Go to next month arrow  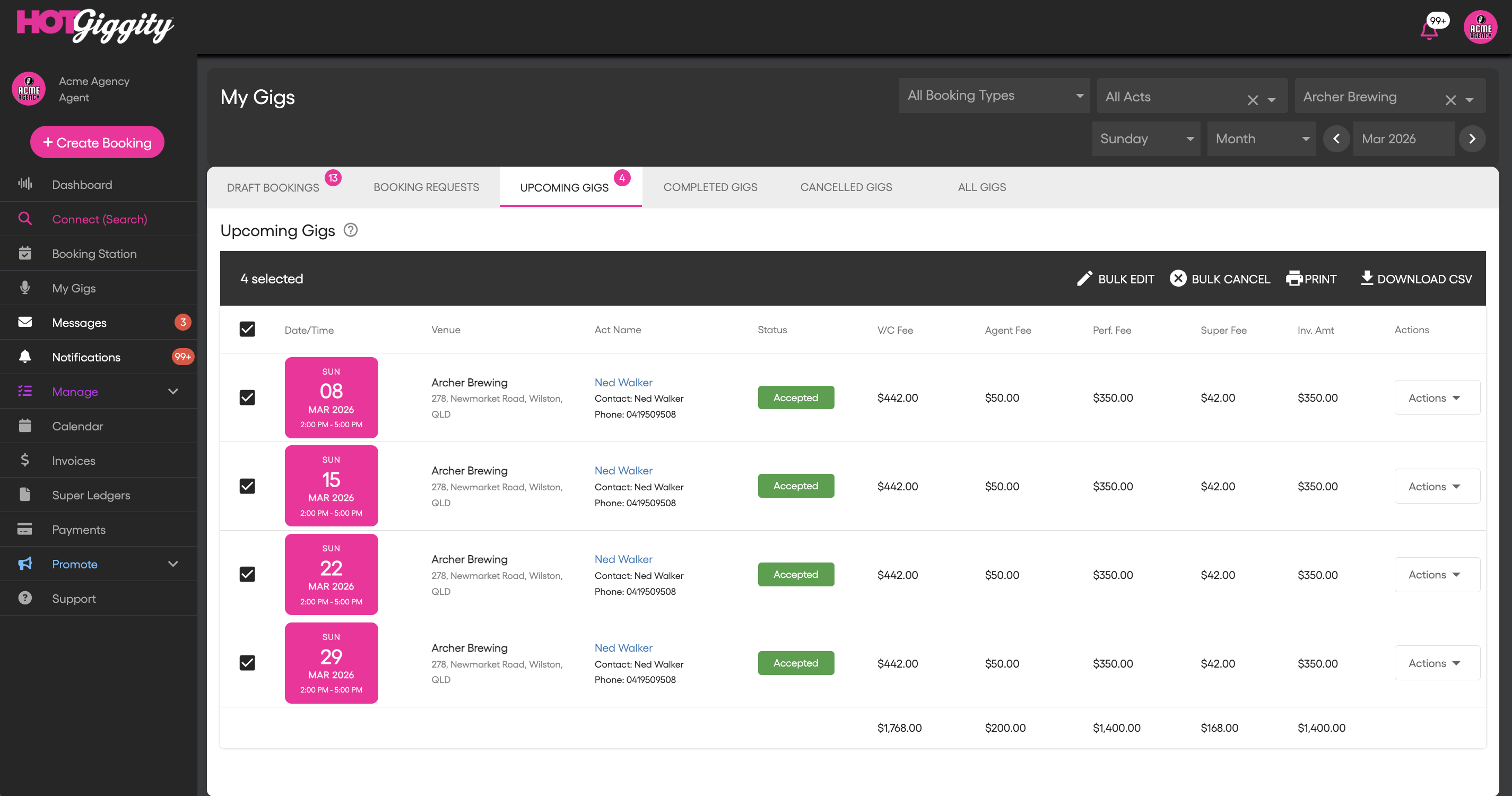[1472, 139]
